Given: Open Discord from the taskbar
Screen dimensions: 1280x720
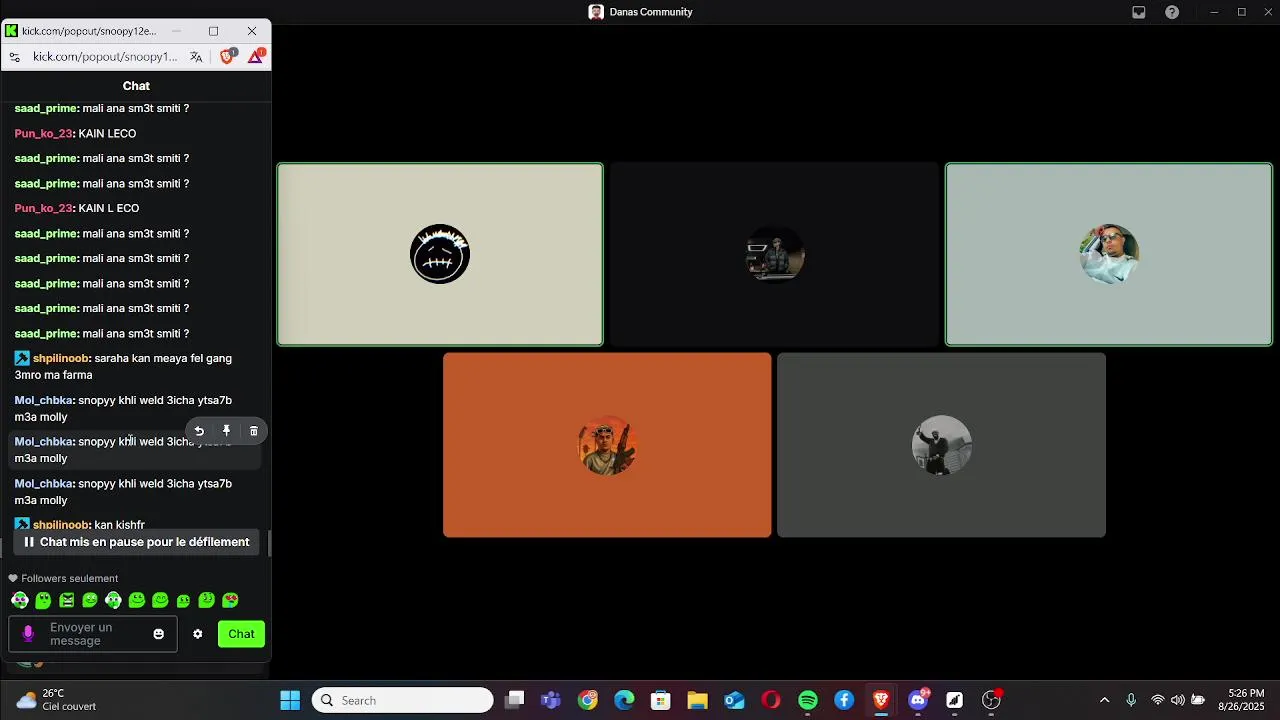Looking at the screenshot, I should [917, 700].
